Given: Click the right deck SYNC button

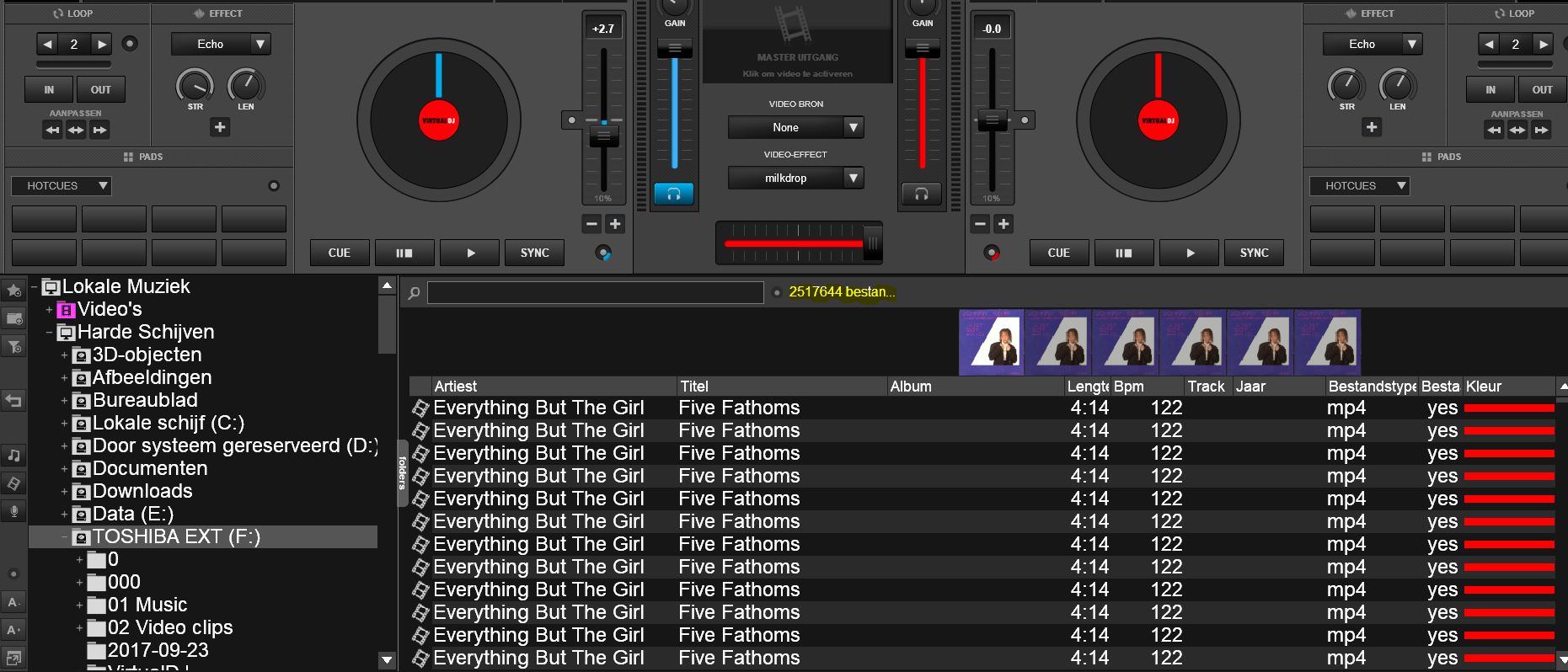Looking at the screenshot, I should click(1254, 253).
